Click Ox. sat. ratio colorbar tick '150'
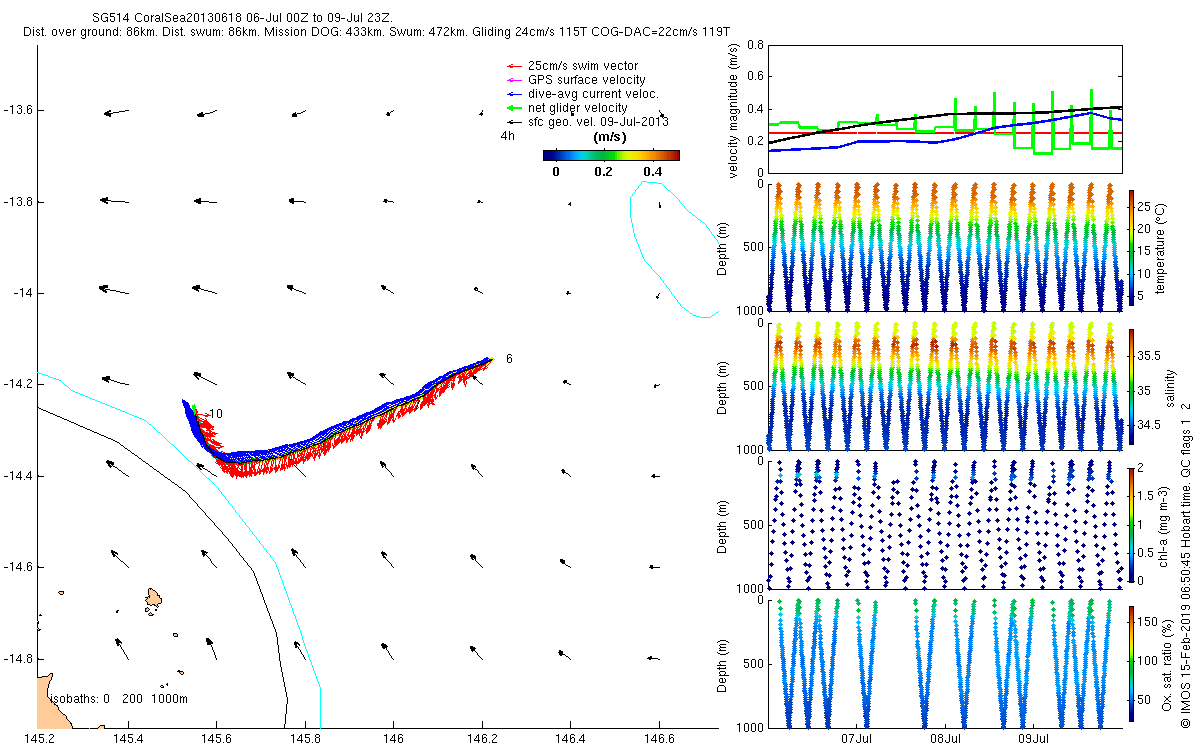Screen dimensions: 1200x750 [1147, 621]
